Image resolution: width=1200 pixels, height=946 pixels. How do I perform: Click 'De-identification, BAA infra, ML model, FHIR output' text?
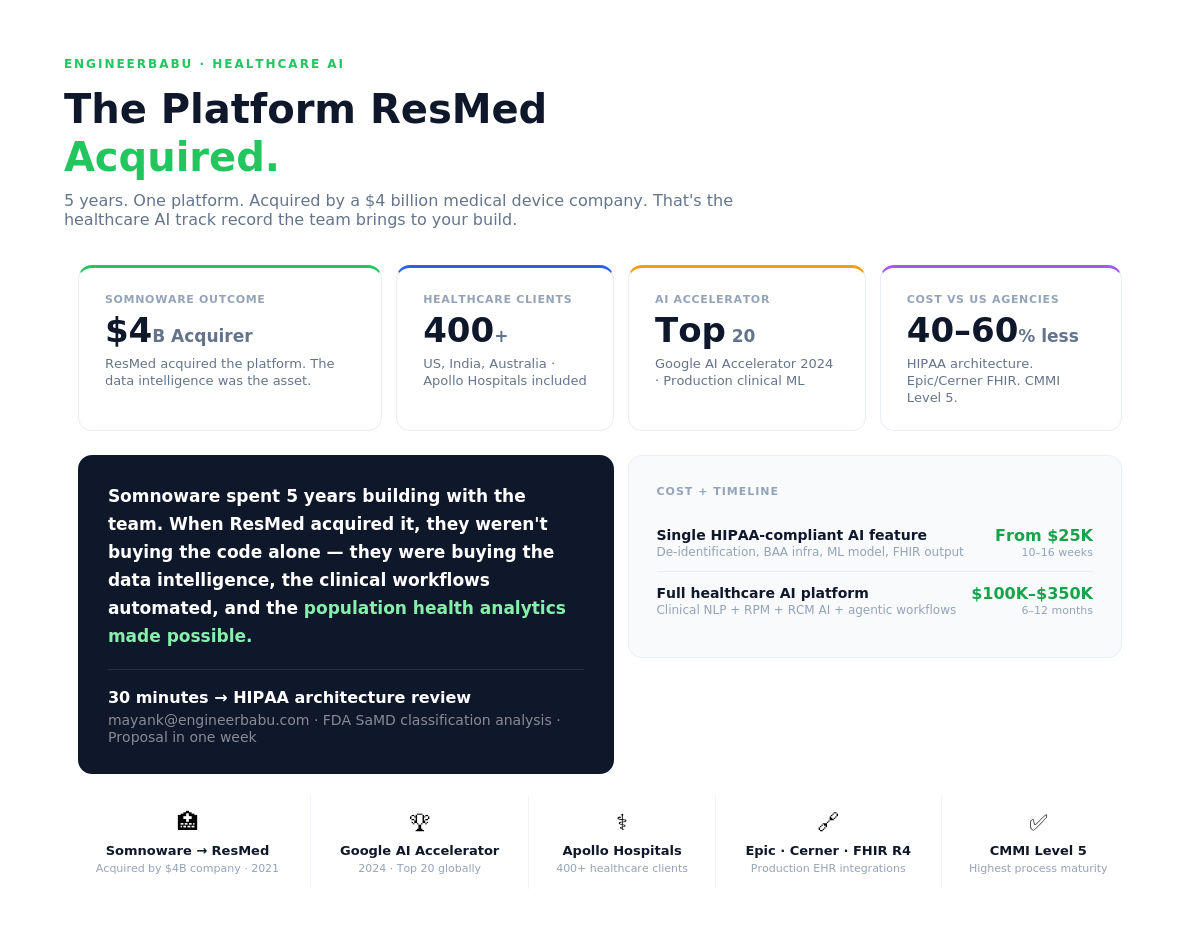pos(810,552)
